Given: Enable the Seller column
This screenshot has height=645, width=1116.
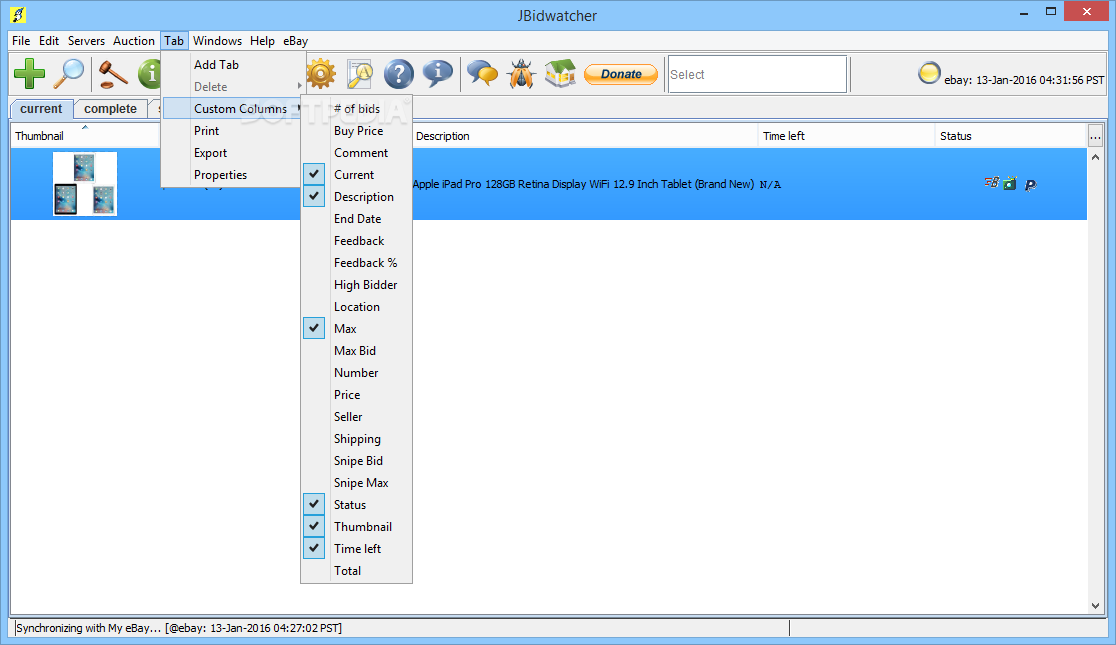Looking at the screenshot, I should tap(356, 416).
